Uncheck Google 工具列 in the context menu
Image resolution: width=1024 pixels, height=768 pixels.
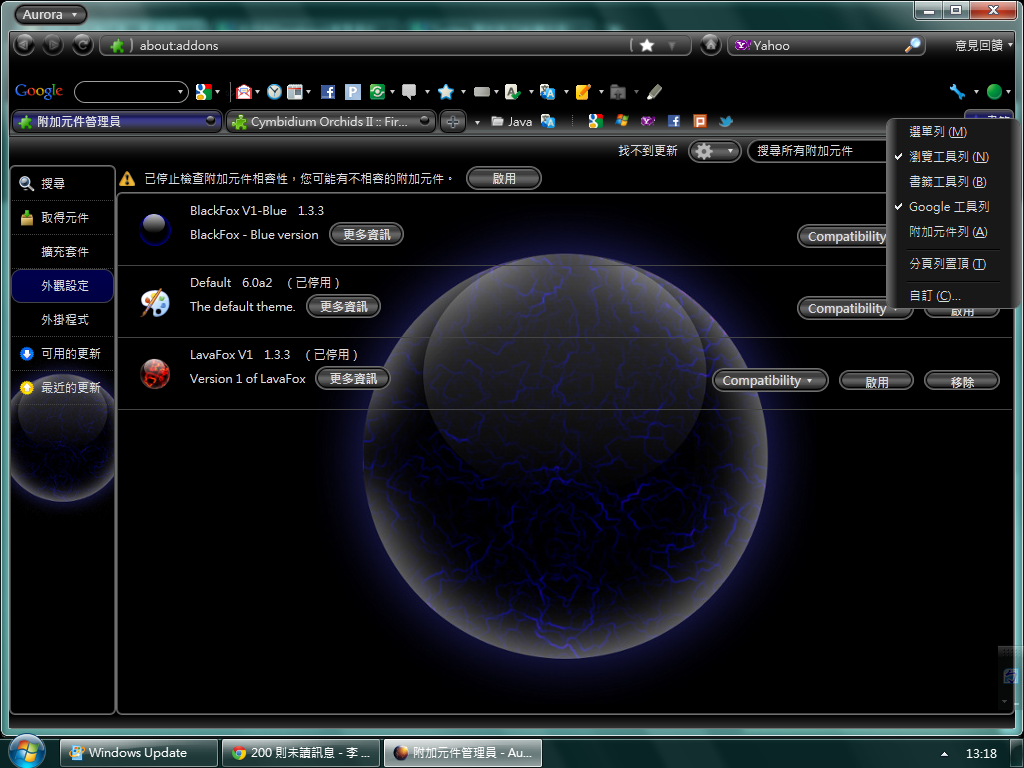tap(948, 207)
